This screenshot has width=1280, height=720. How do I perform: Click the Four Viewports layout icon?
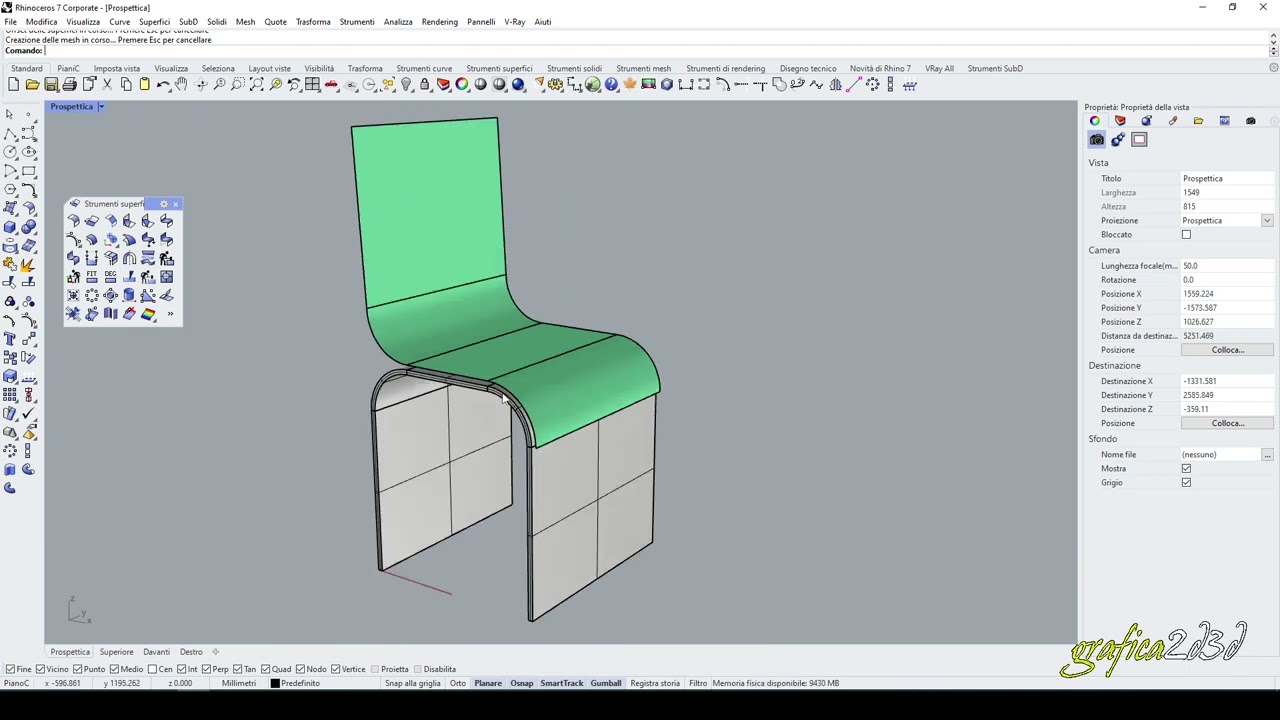click(313, 85)
